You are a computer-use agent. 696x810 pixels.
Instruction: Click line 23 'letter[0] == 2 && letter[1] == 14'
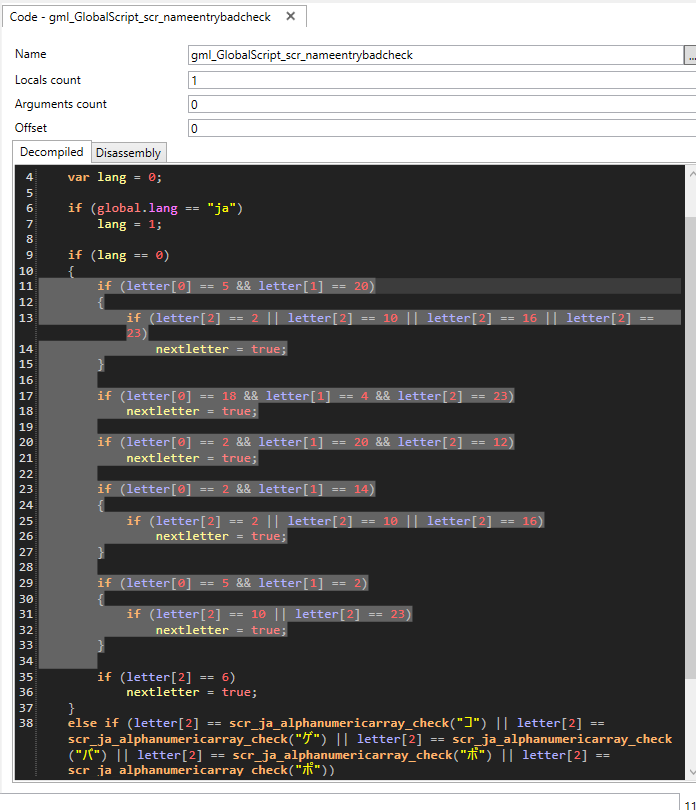pos(247,489)
